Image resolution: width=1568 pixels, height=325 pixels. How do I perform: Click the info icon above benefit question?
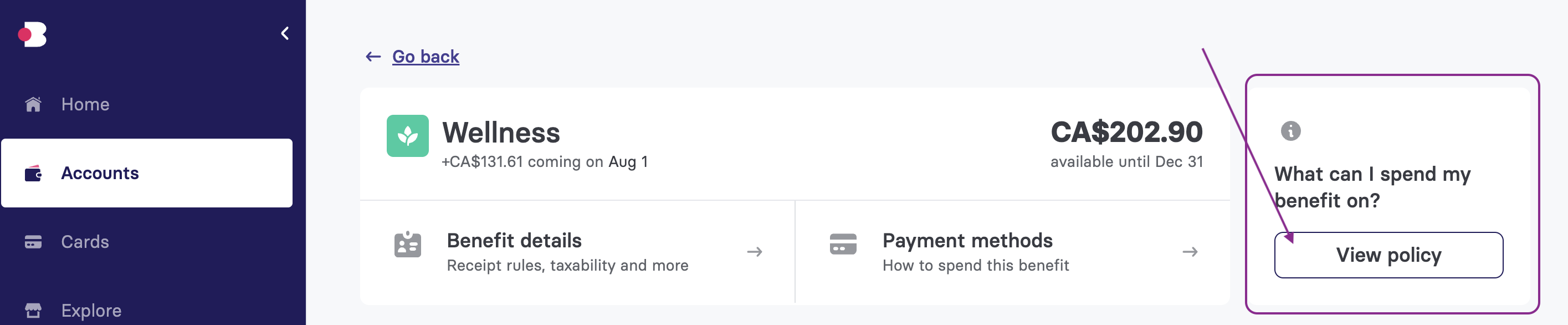[1290, 130]
